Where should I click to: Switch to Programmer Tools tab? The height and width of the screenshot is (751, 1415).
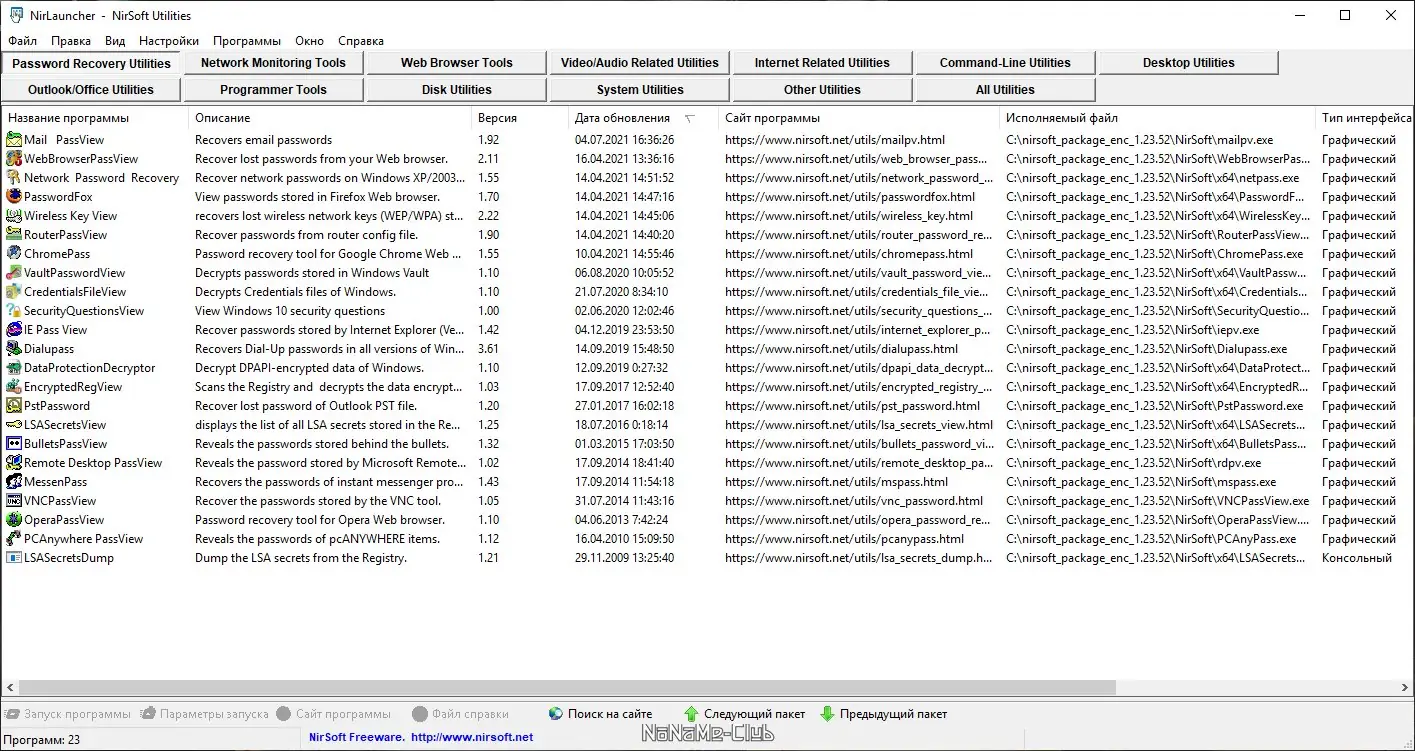[273, 90]
